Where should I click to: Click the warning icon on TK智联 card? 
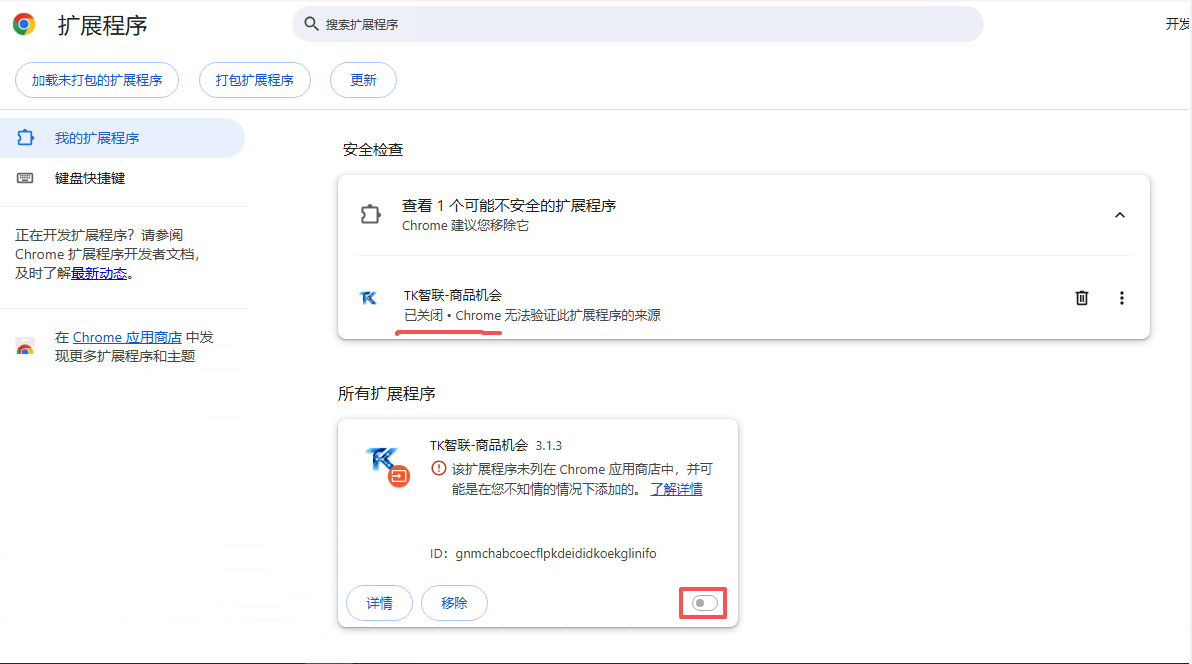(x=438, y=468)
